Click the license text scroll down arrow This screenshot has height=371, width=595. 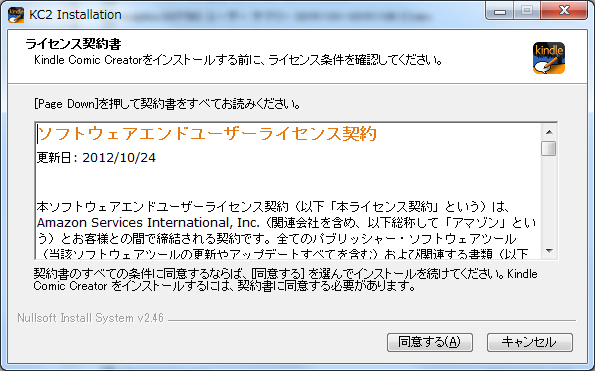pyautogui.click(x=549, y=251)
